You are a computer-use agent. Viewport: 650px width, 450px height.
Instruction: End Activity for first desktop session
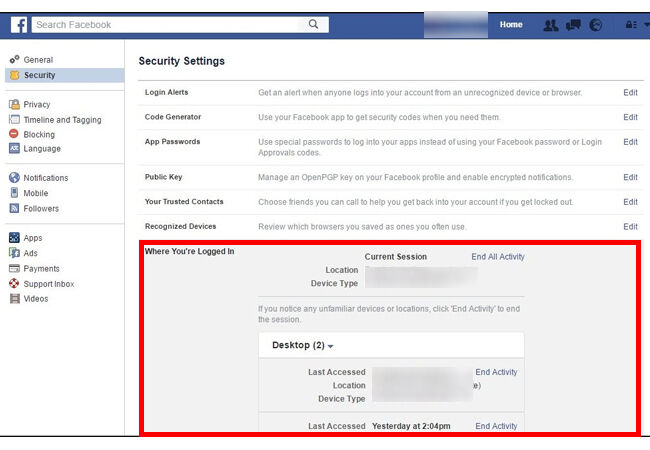tap(496, 372)
